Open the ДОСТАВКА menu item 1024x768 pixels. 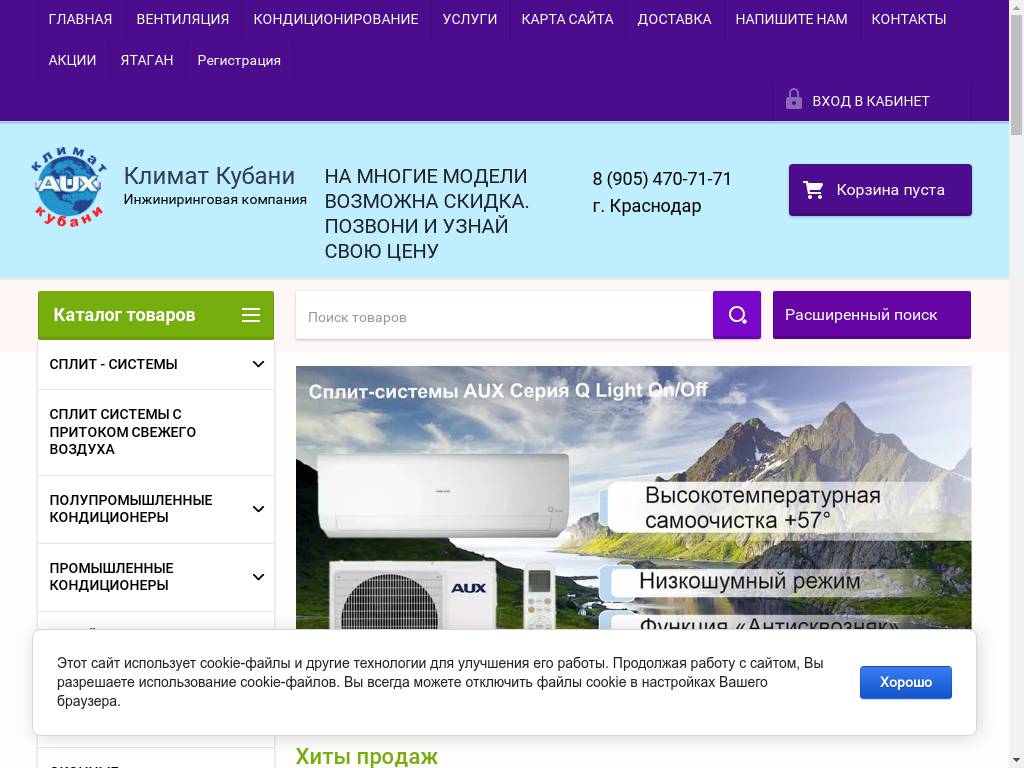(x=674, y=19)
